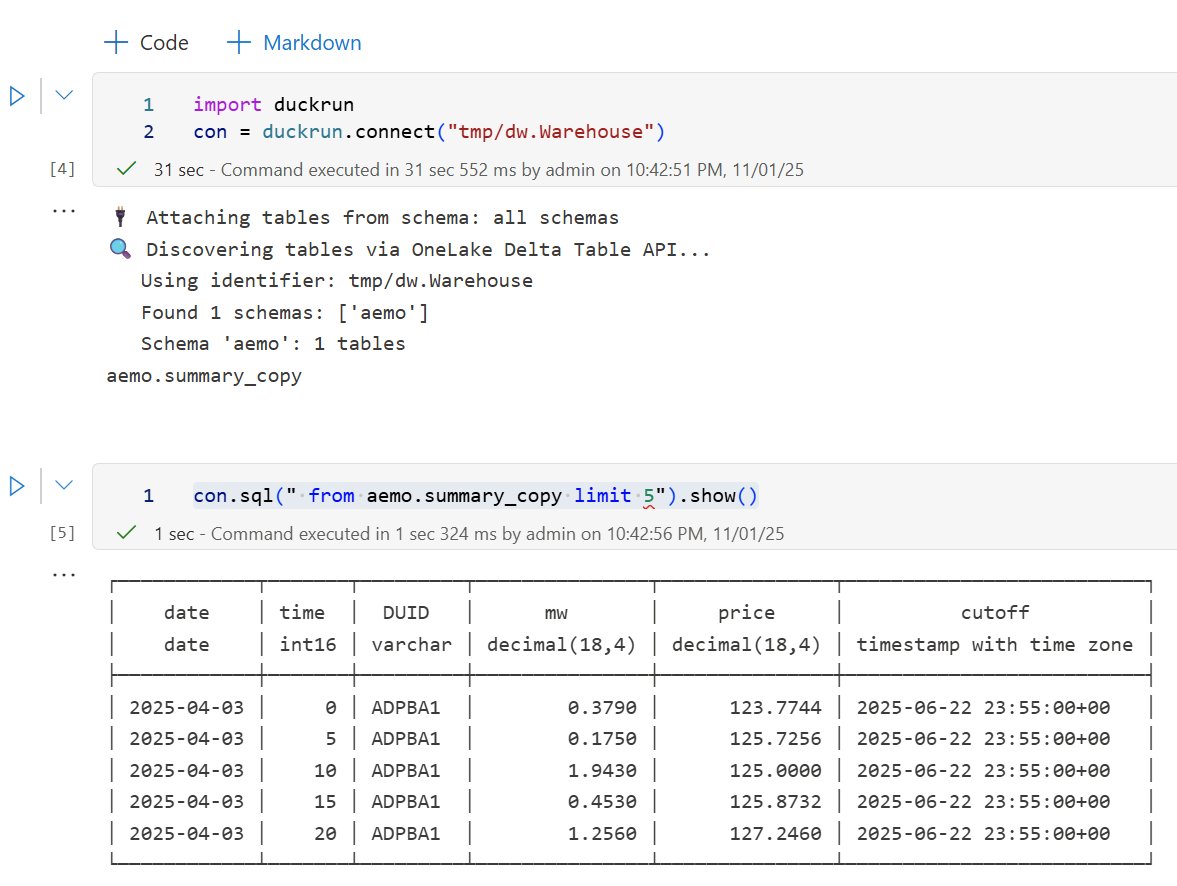Click the 'time' column header
1177x886 pixels.
point(302,613)
